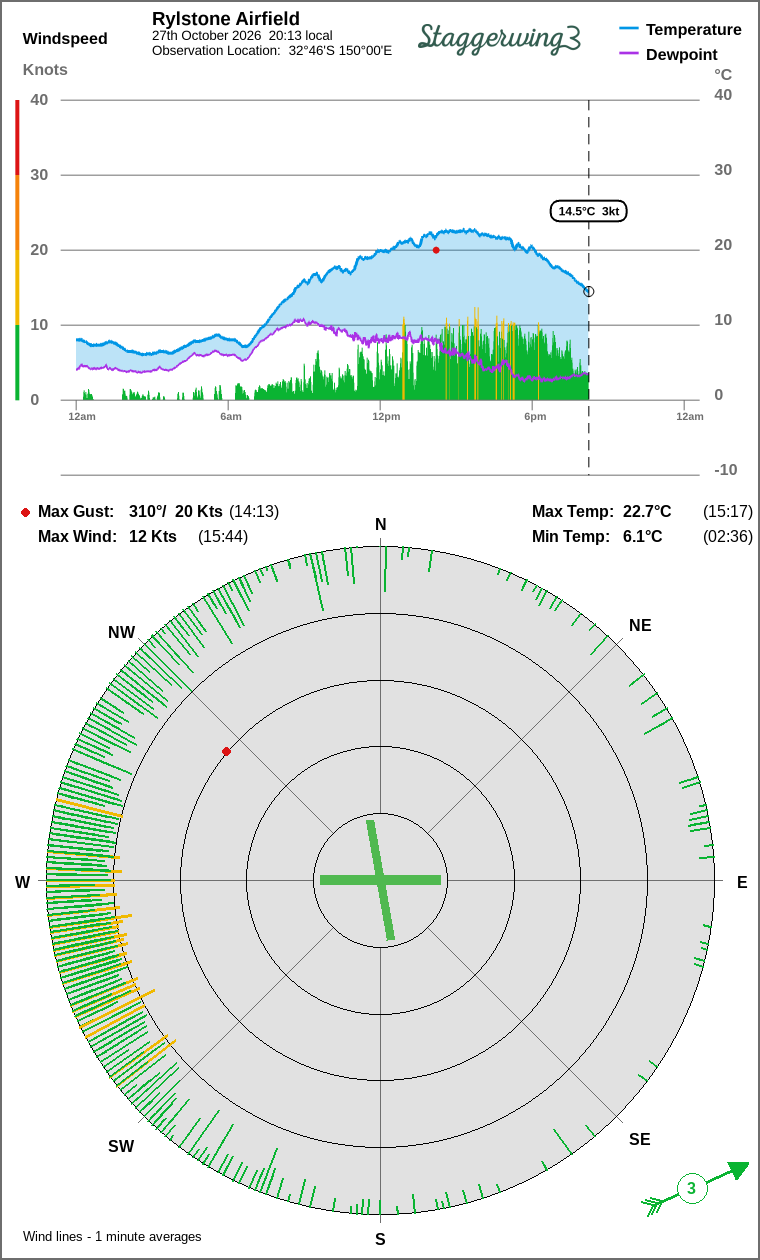The width and height of the screenshot is (760, 1260).
Task: Click the Max Temp value 22.7°C
Action: click(647, 511)
